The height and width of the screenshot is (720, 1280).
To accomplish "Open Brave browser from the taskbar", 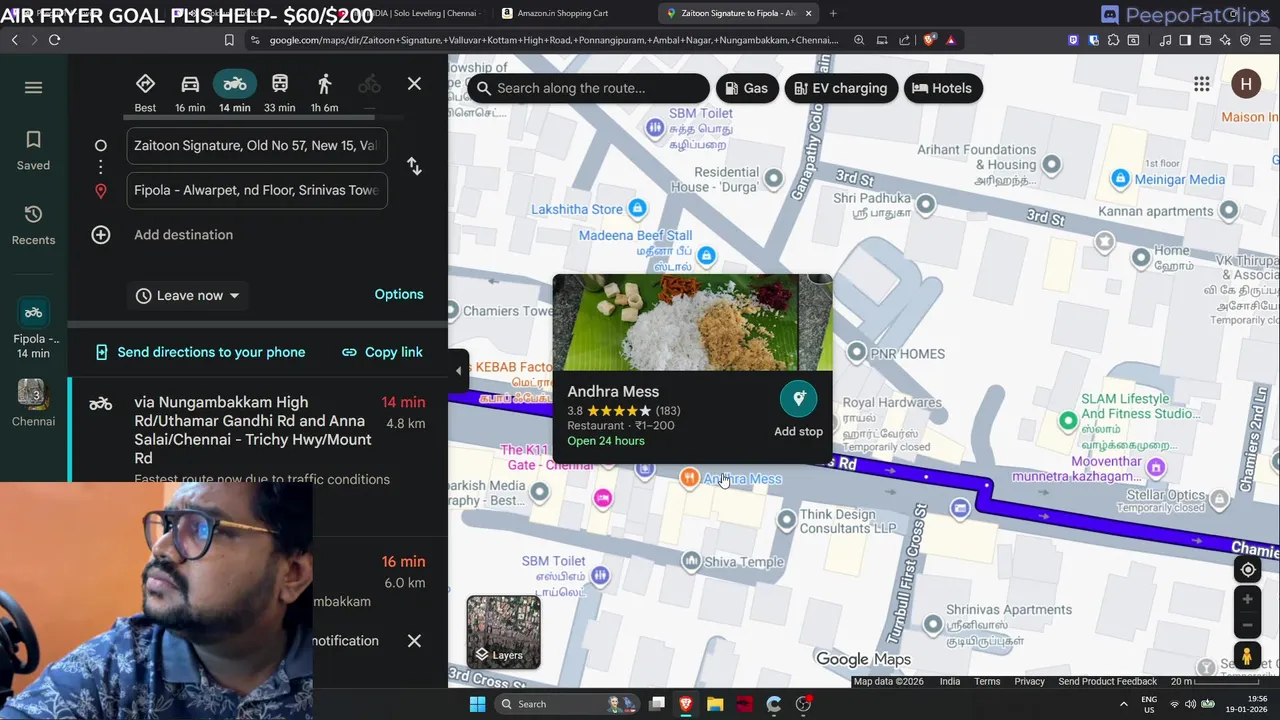I will pyautogui.click(x=686, y=704).
